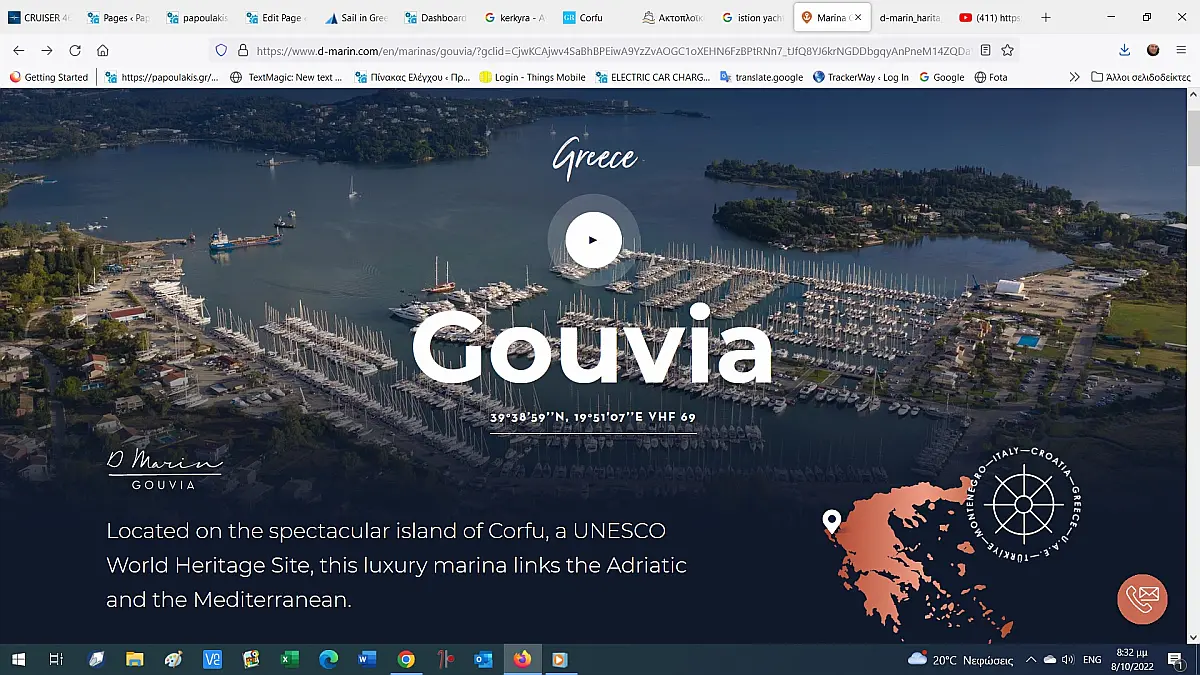Viewport: 1200px width, 675px height.
Task: Bookmark this page with the star icon
Action: click(x=1008, y=50)
